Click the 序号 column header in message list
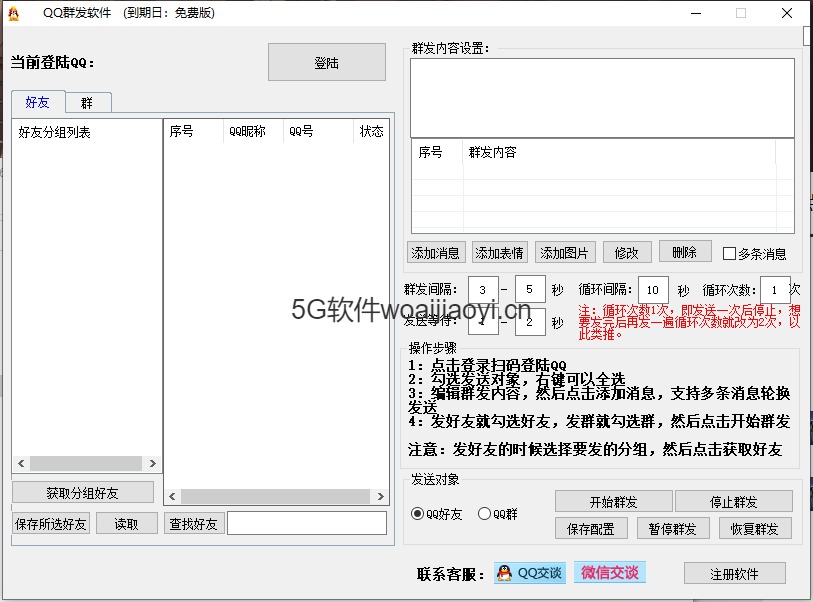 (x=437, y=152)
